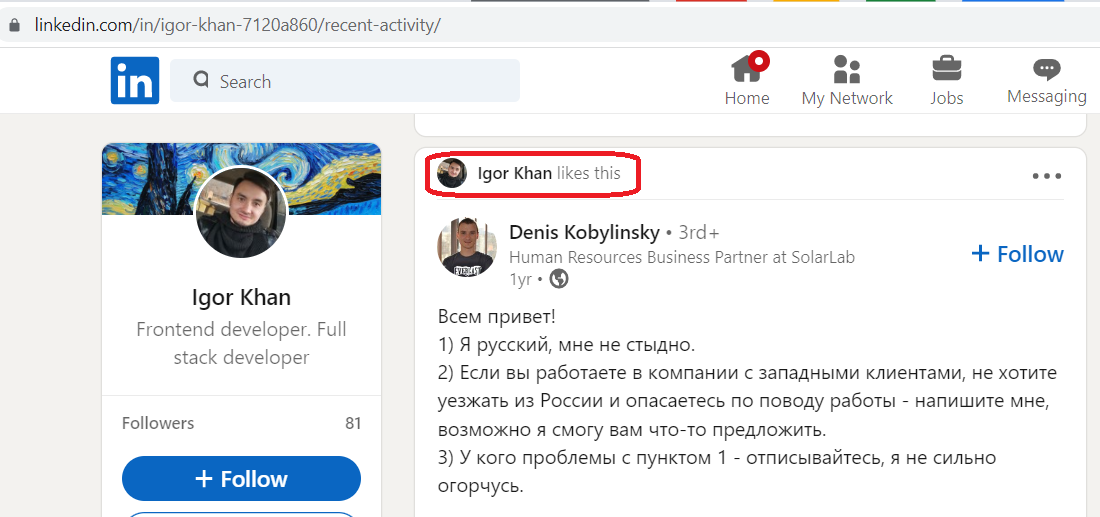The height and width of the screenshot is (517, 1100).
Task: Open the LinkedIn logo home link
Action: tap(135, 81)
